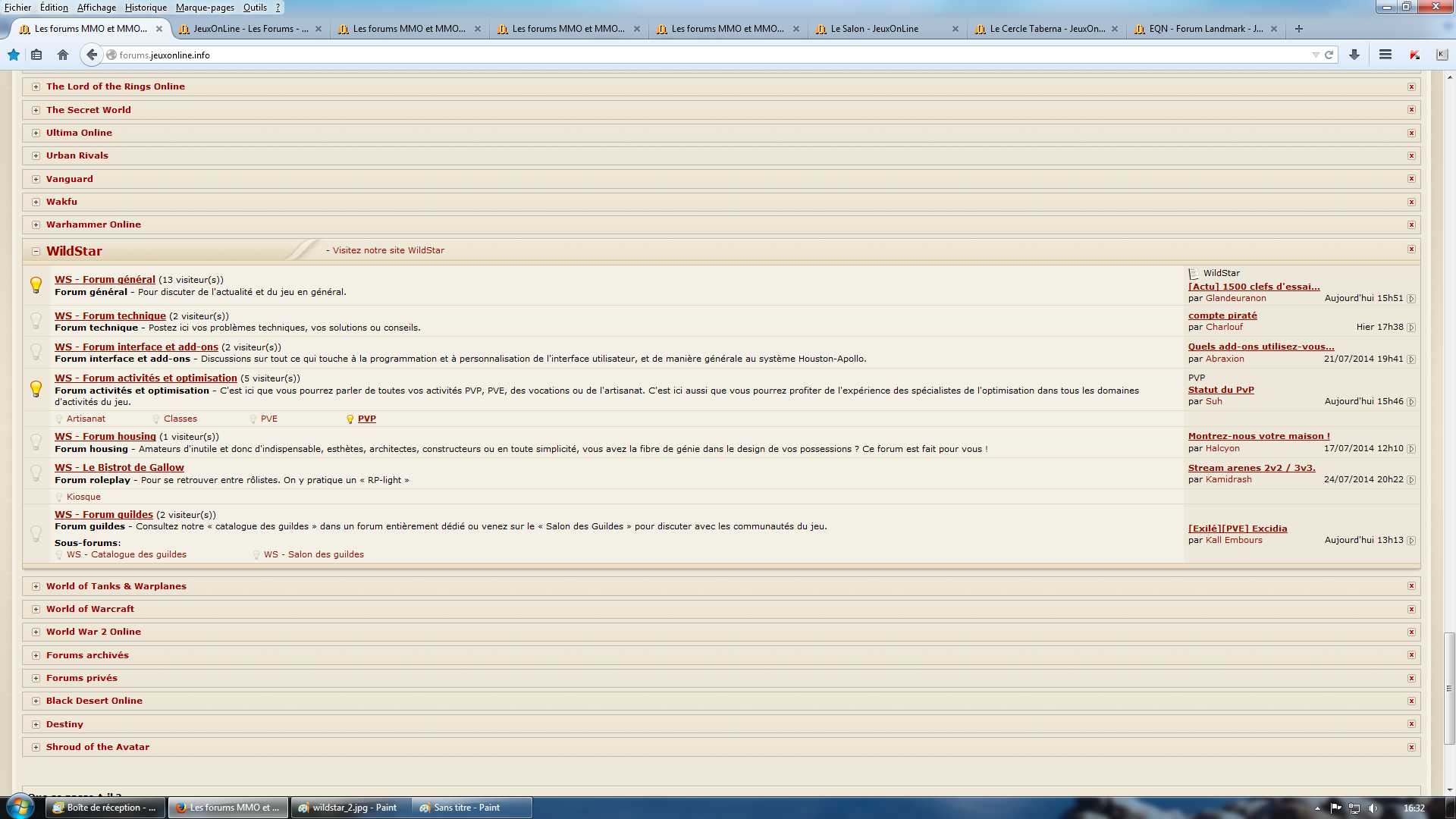Image resolution: width=1456 pixels, height=819 pixels.
Task: Open the URL bar history dropdown arrow
Action: (1316, 55)
